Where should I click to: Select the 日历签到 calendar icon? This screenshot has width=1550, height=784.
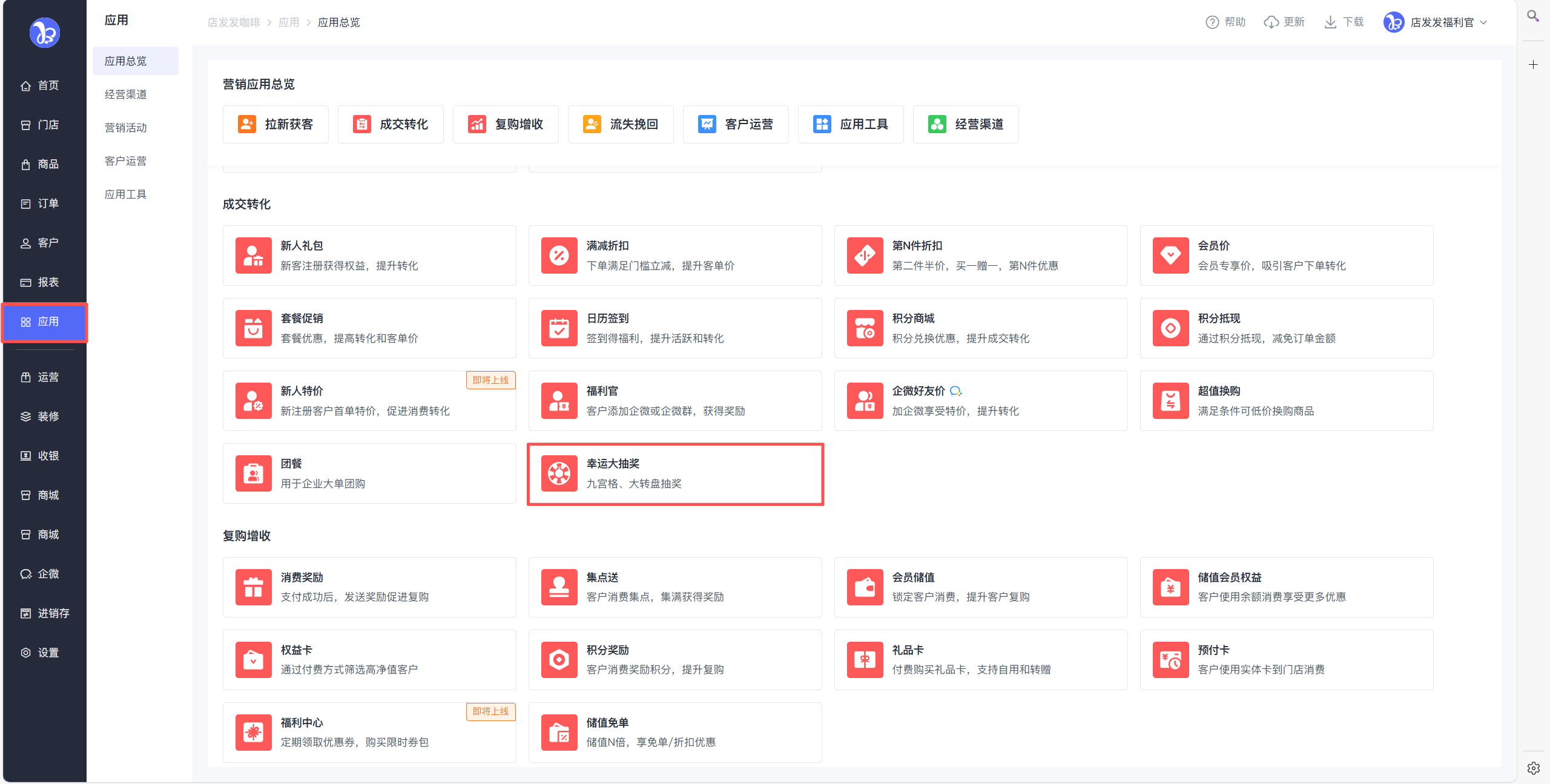coord(558,328)
